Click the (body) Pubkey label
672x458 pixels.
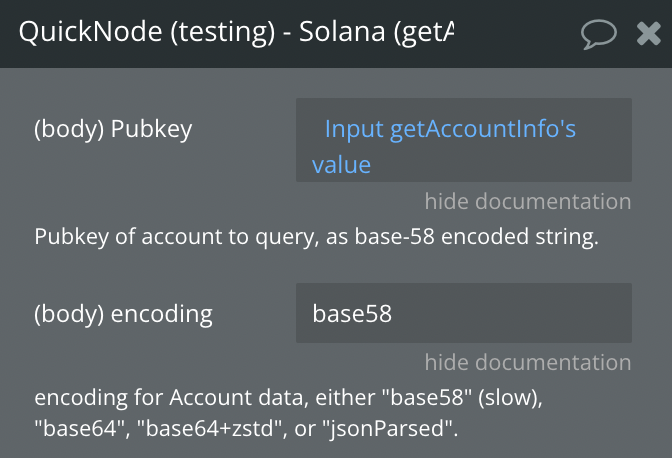point(113,129)
